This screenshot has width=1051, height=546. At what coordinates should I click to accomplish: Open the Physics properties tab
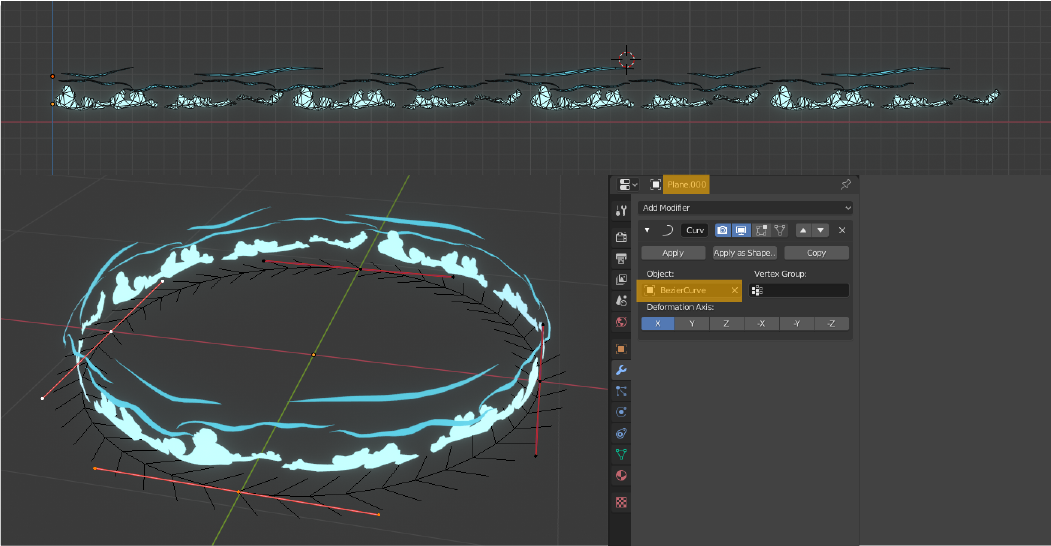click(621, 412)
